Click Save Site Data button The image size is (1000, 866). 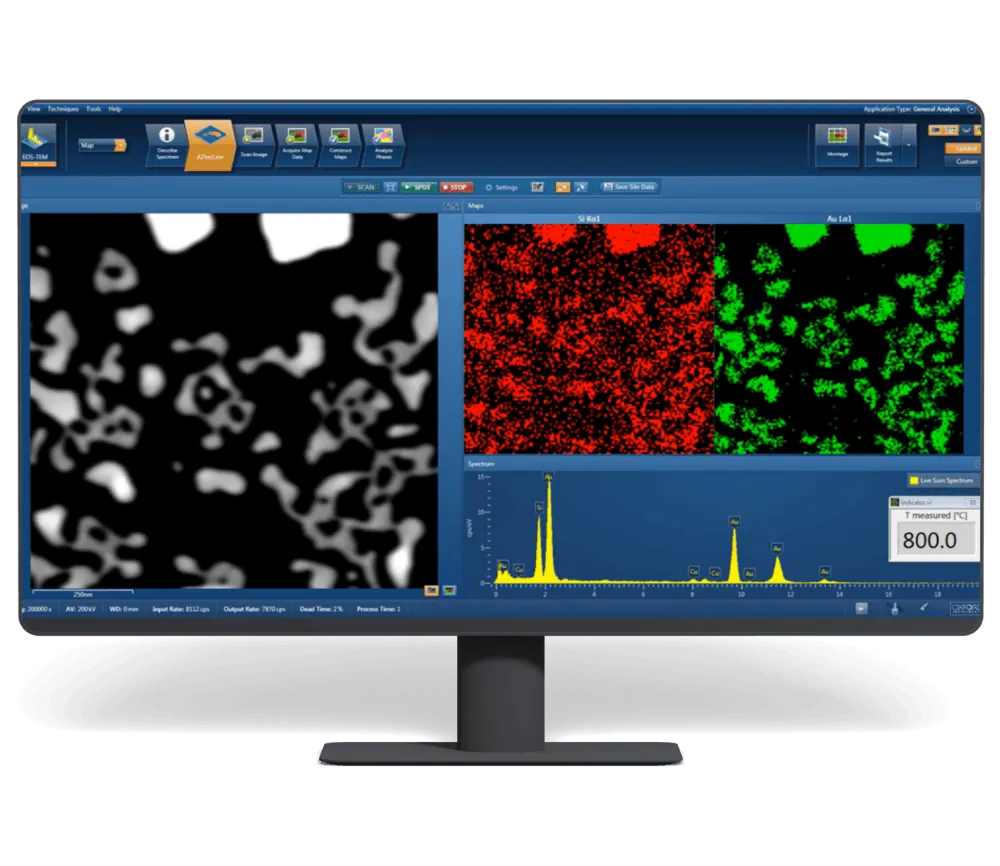point(629,187)
